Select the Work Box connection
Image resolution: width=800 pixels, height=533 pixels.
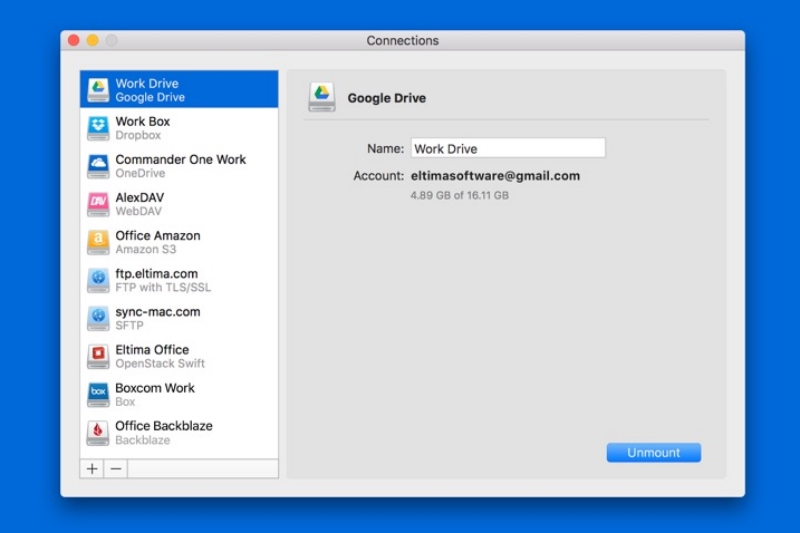(x=179, y=128)
